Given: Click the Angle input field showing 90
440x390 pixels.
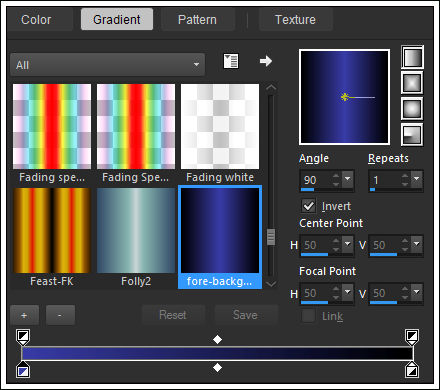Looking at the screenshot, I should click(x=316, y=180).
